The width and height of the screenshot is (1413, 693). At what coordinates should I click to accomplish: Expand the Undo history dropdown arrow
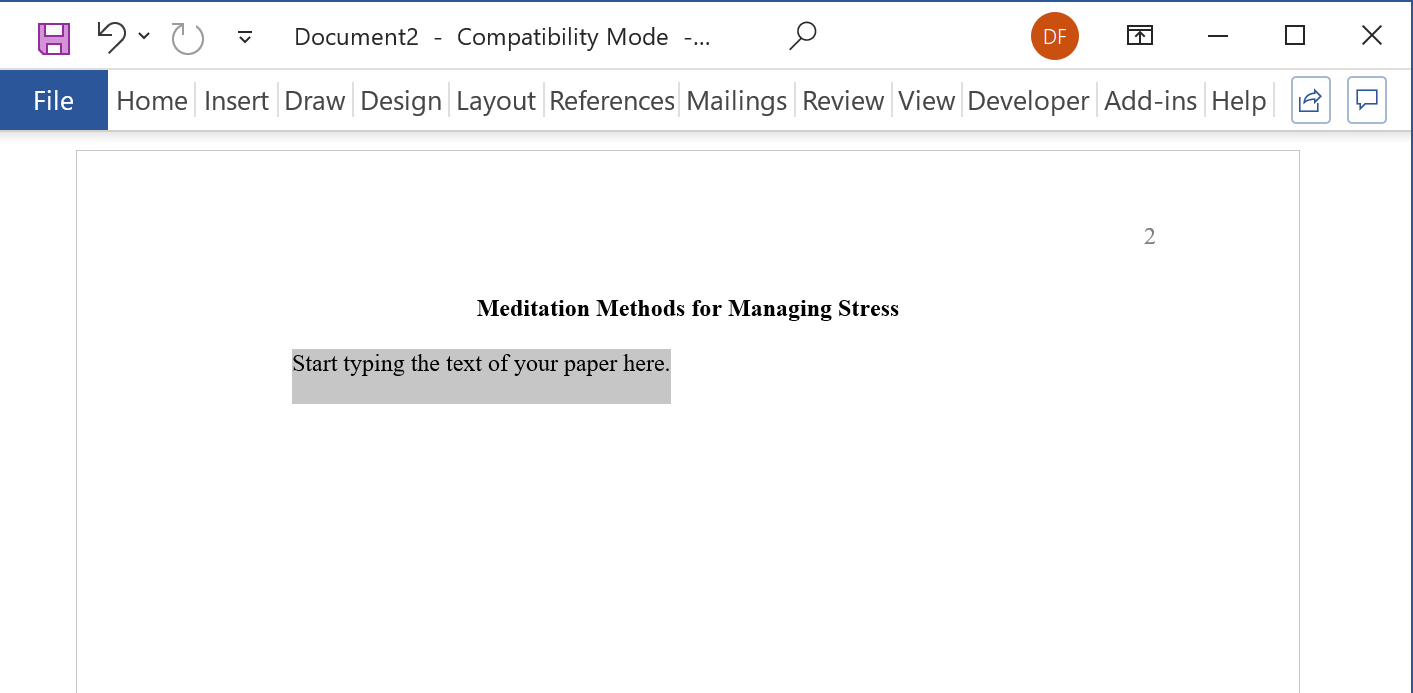coord(144,37)
